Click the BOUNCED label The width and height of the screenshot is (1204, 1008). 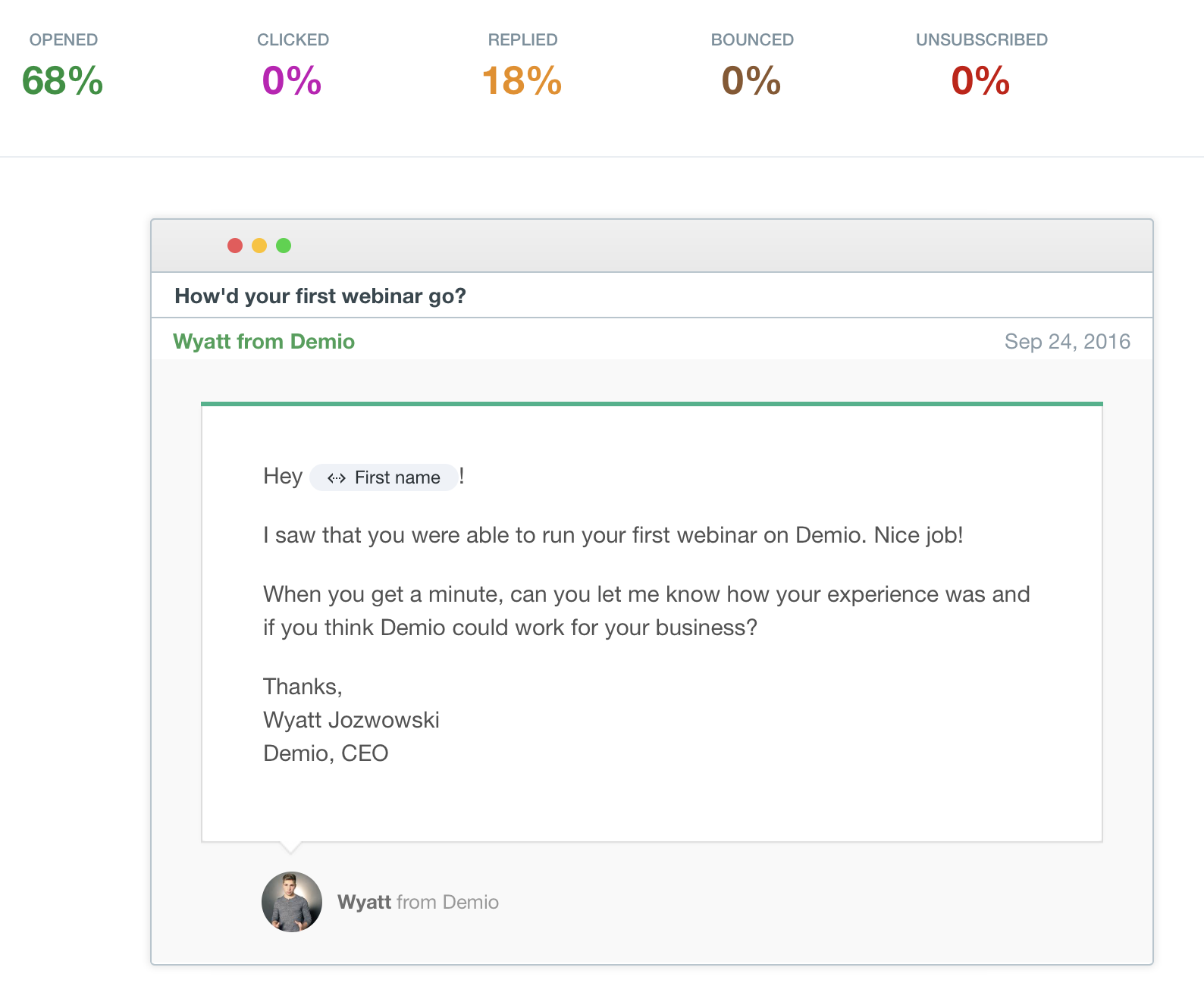click(752, 39)
